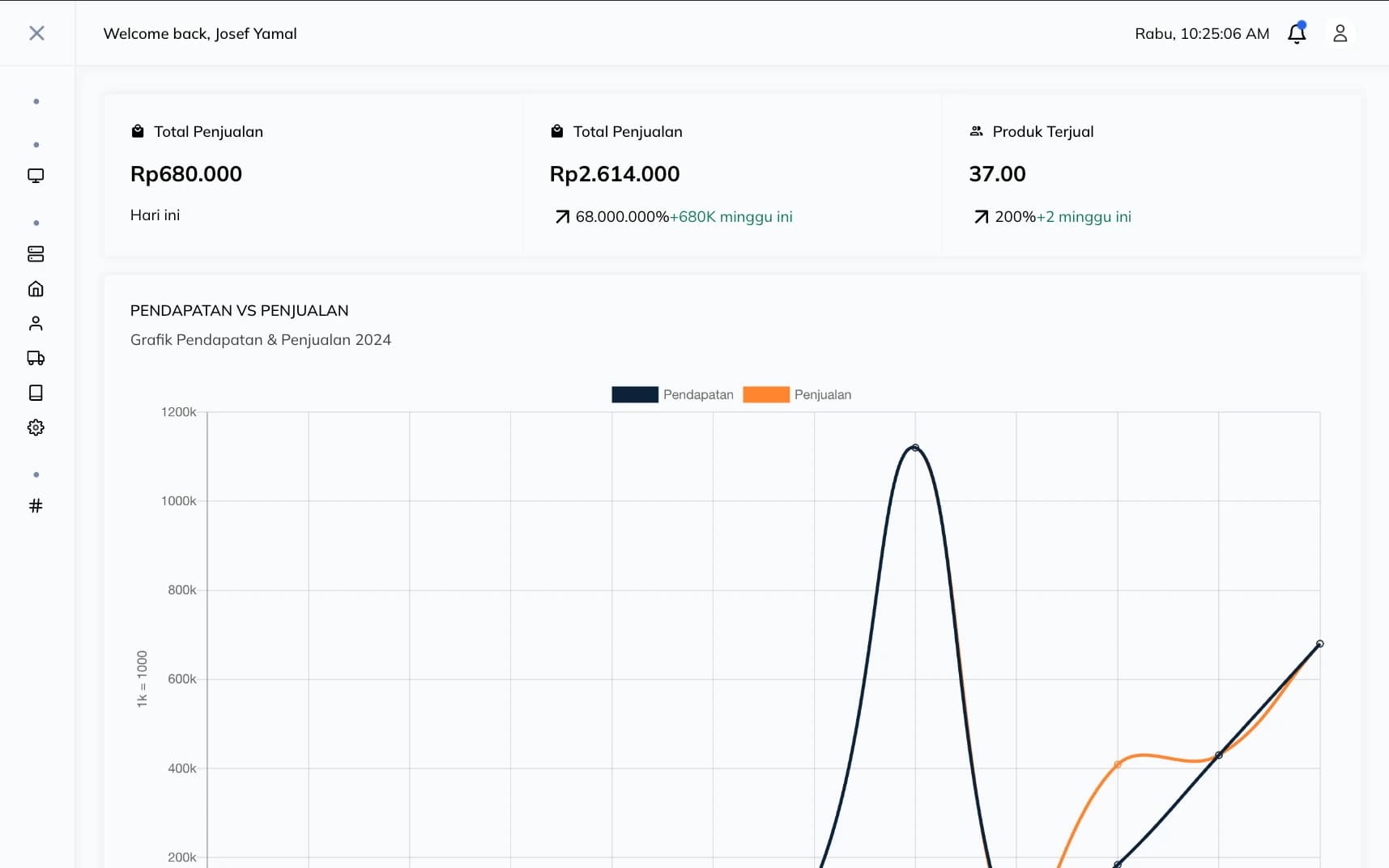1389x868 pixels.
Task: Click the up-arrow trend icon beside 68.000.000%
Action: point(562,217)
